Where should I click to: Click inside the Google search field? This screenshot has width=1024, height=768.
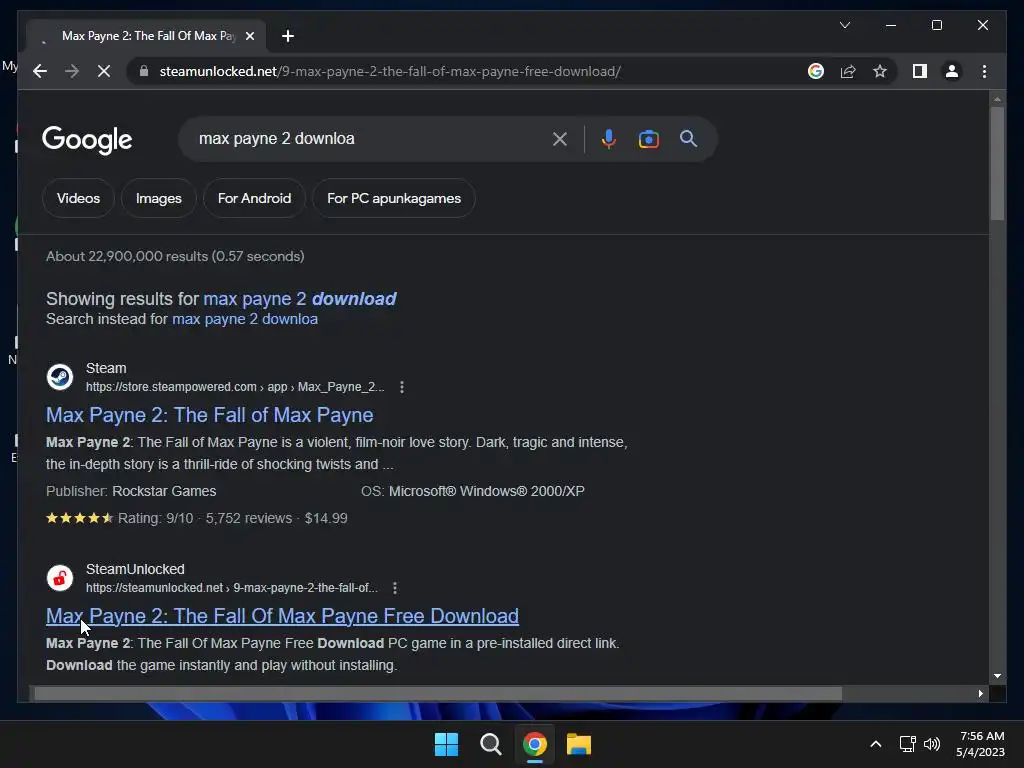pyautogui.click(x=366, y=138)
